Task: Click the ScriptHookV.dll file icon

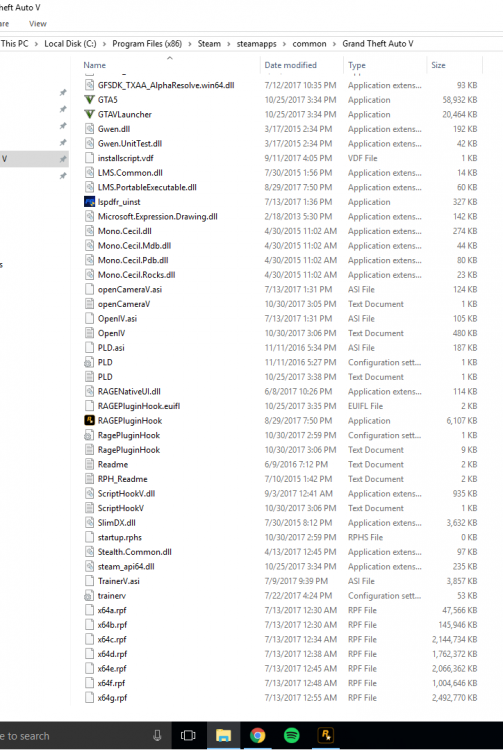Action: pos(89,493)
